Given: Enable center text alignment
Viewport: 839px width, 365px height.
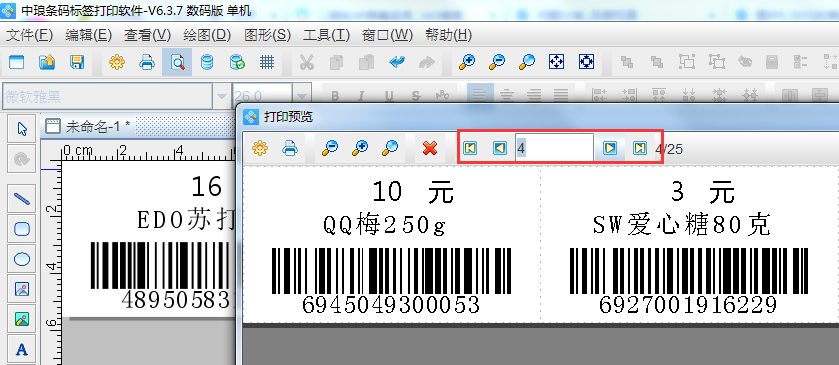Looking at the screenshot, I should (x=507, y=96).
